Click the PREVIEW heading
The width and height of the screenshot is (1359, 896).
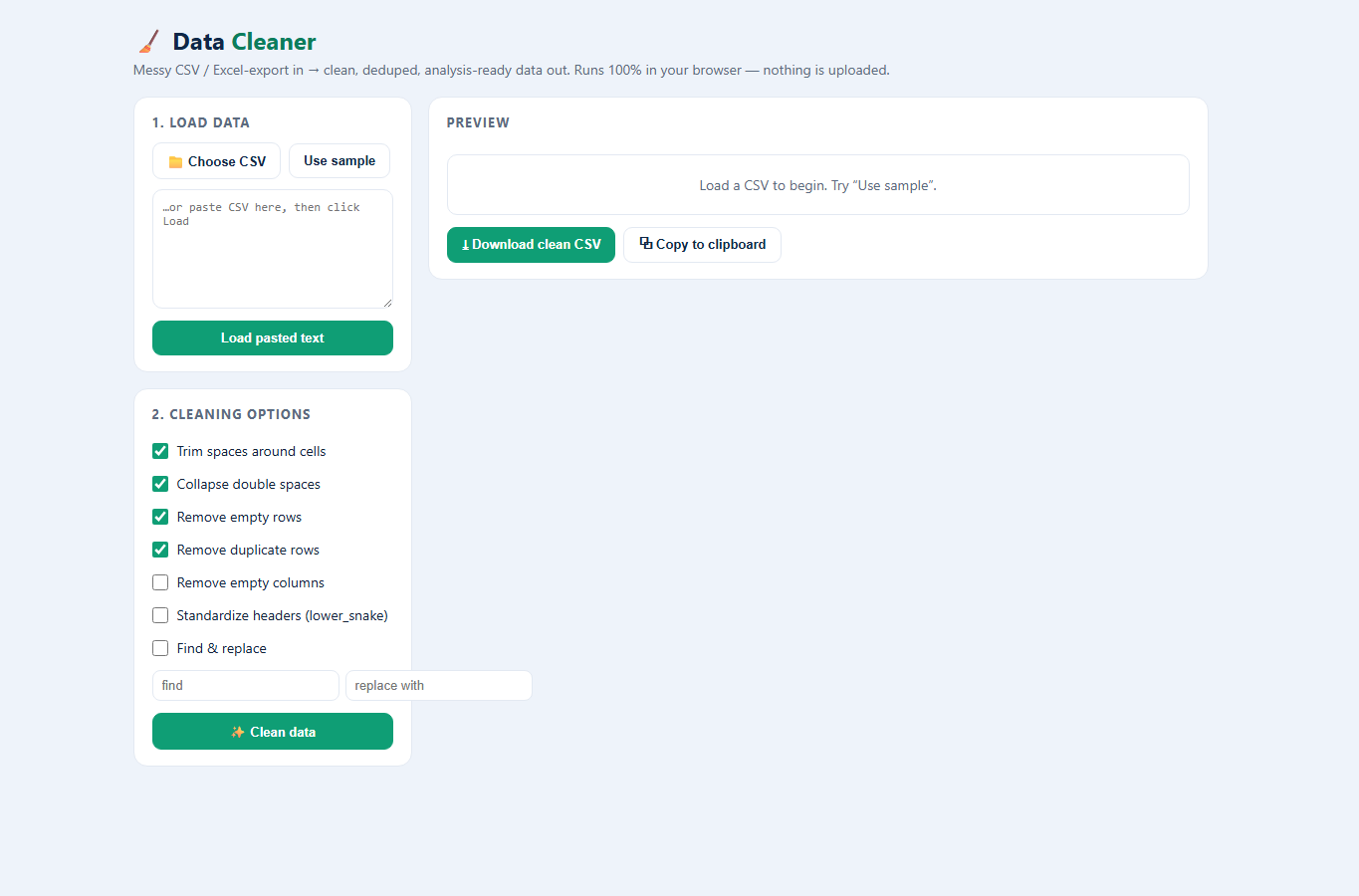coord(478,122)
